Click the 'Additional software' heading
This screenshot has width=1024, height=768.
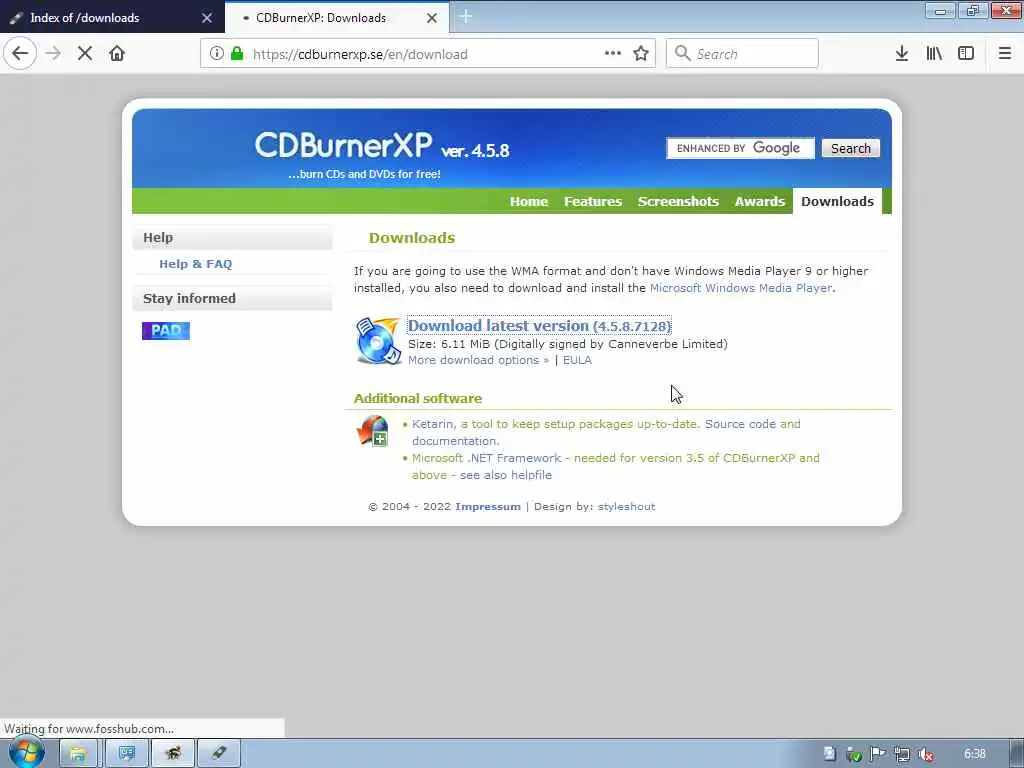[418, 398]
